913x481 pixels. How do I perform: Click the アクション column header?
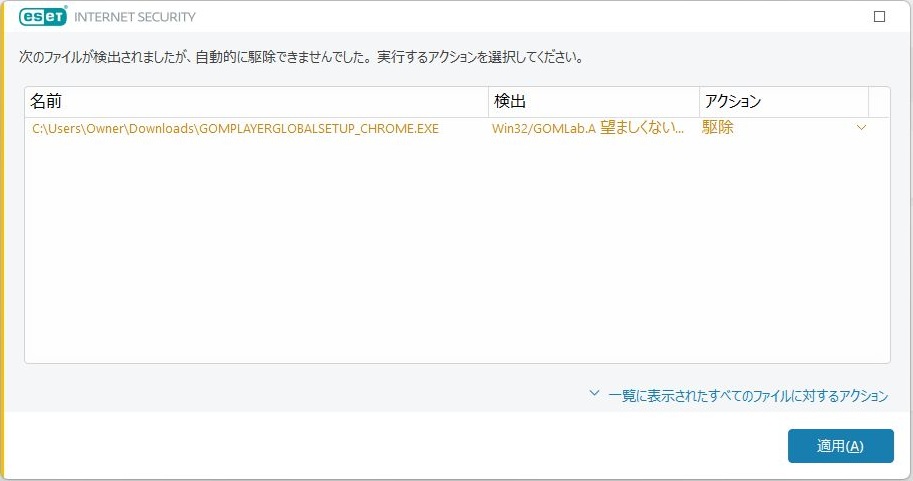point(783,102)
